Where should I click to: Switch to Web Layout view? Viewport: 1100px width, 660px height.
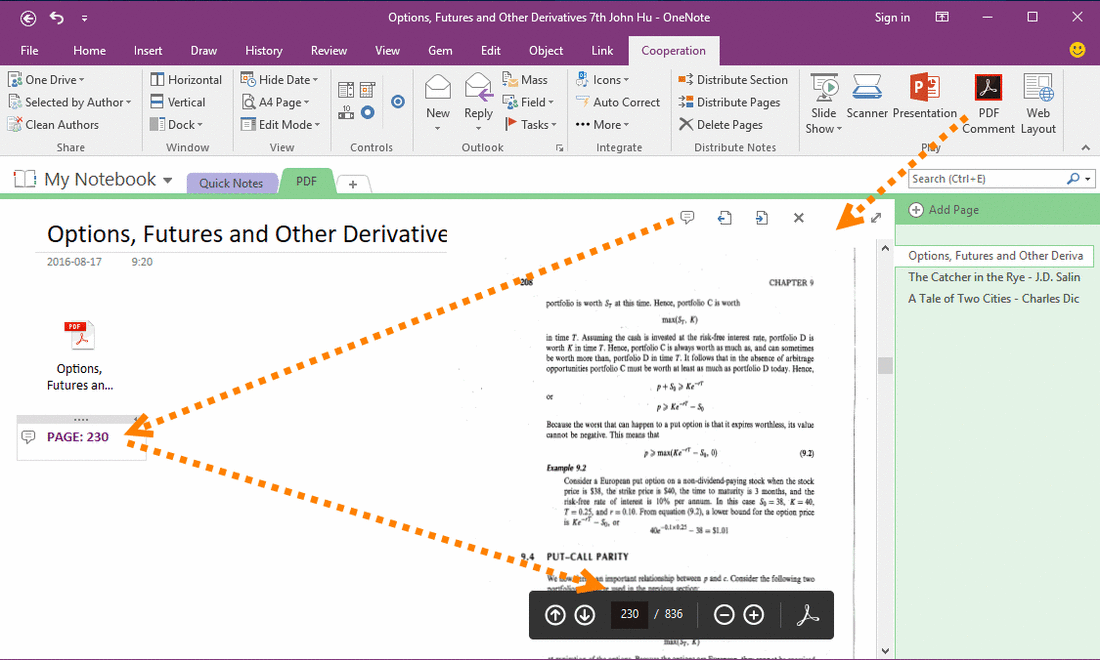pyautogui.click(x=1038, y=100)
